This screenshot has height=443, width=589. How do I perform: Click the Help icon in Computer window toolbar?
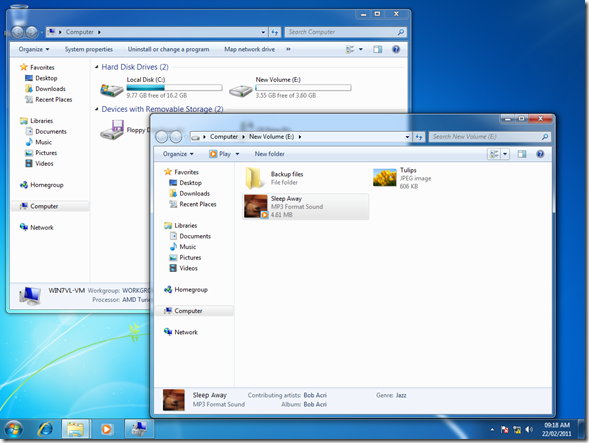[x=396, y=49]
